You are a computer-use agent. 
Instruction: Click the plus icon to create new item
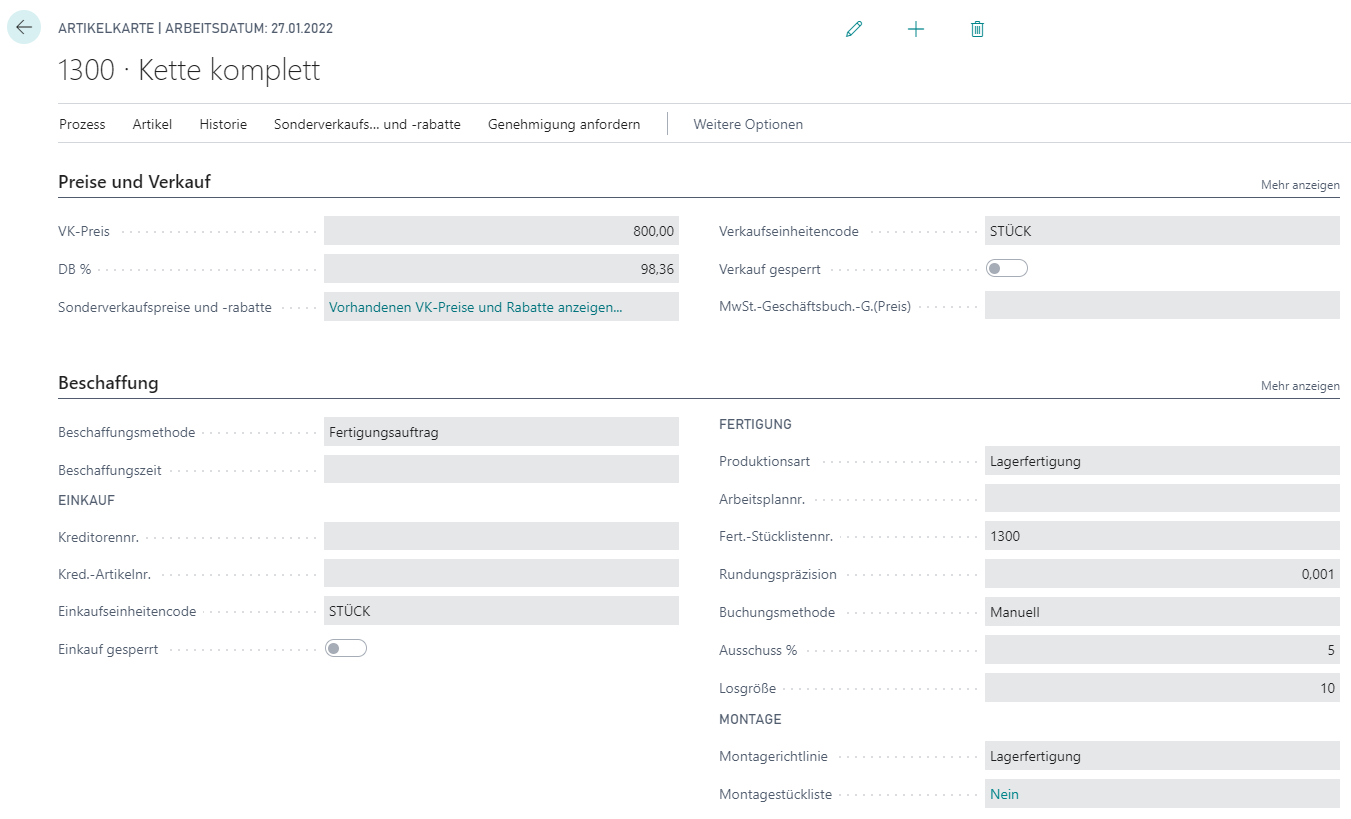pos(916,29)
